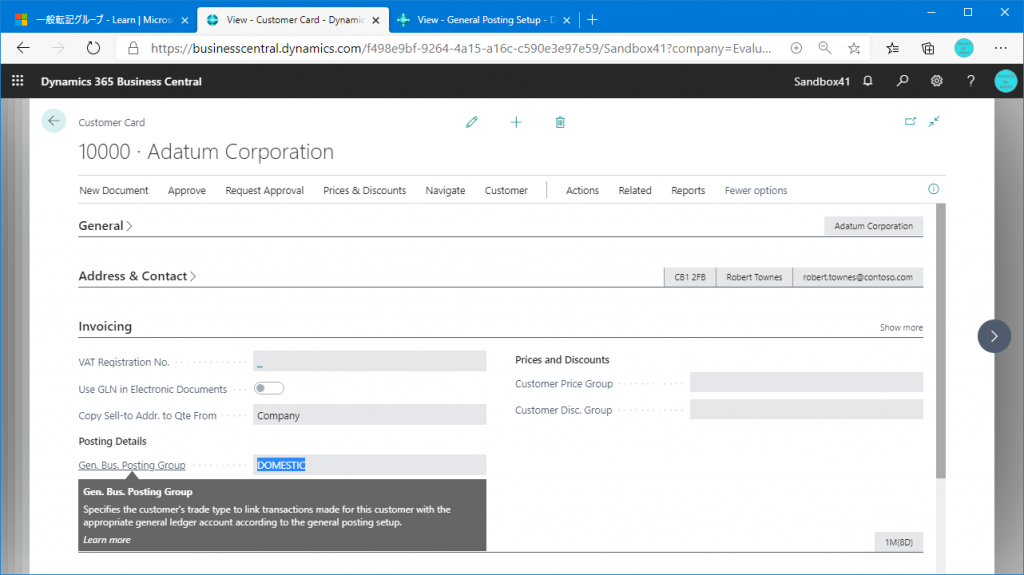Open the browser profile avatar
Screen dimensions: 1024x575
963,48
